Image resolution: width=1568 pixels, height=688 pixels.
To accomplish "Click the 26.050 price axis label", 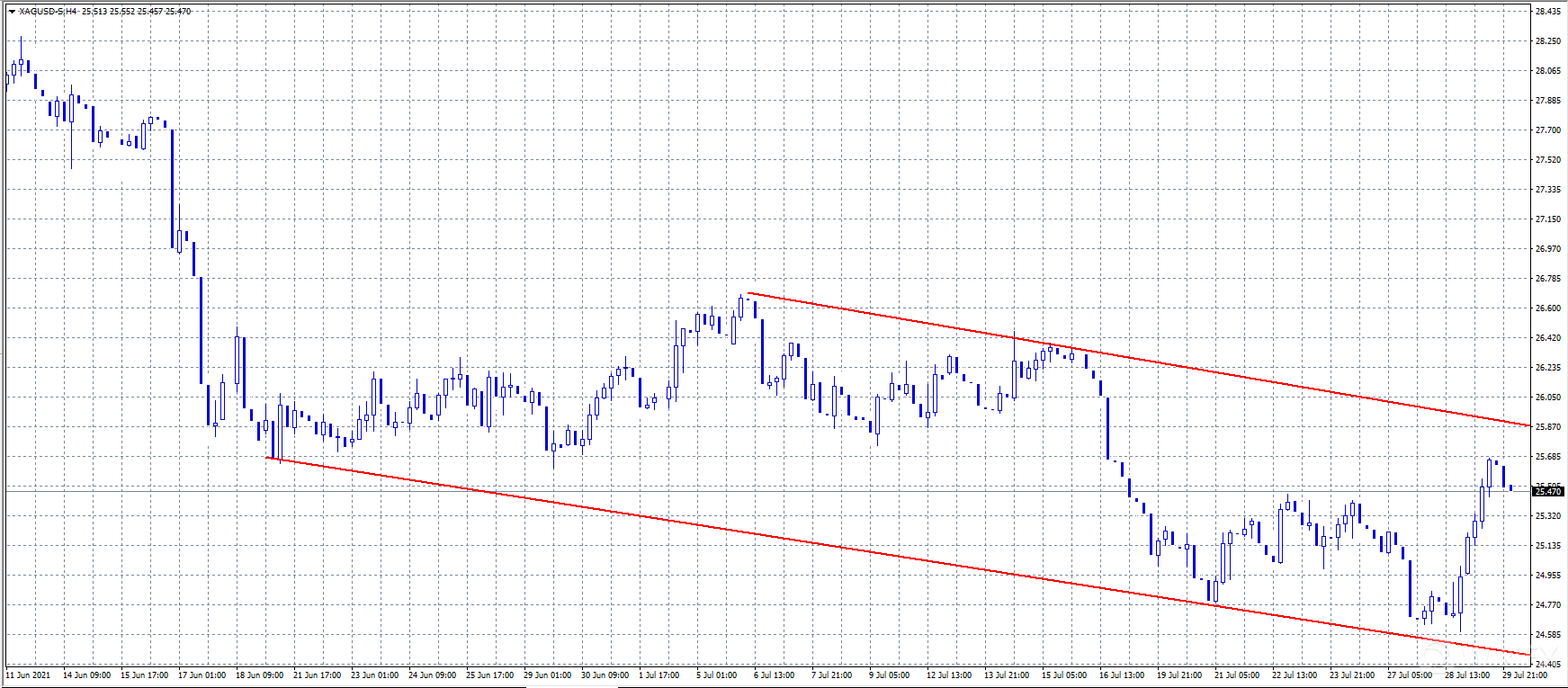I will coord(1547,398).
